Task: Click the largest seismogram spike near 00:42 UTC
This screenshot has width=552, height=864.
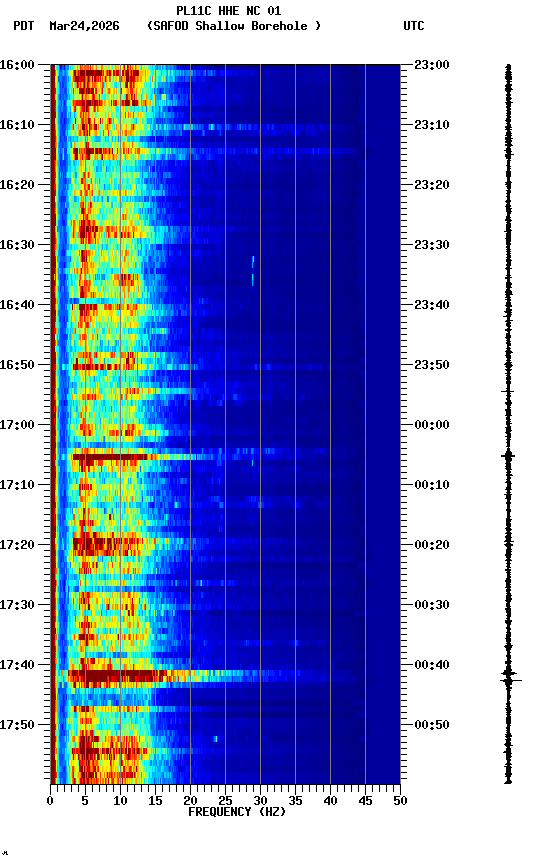Action: (x=510, y=681)
